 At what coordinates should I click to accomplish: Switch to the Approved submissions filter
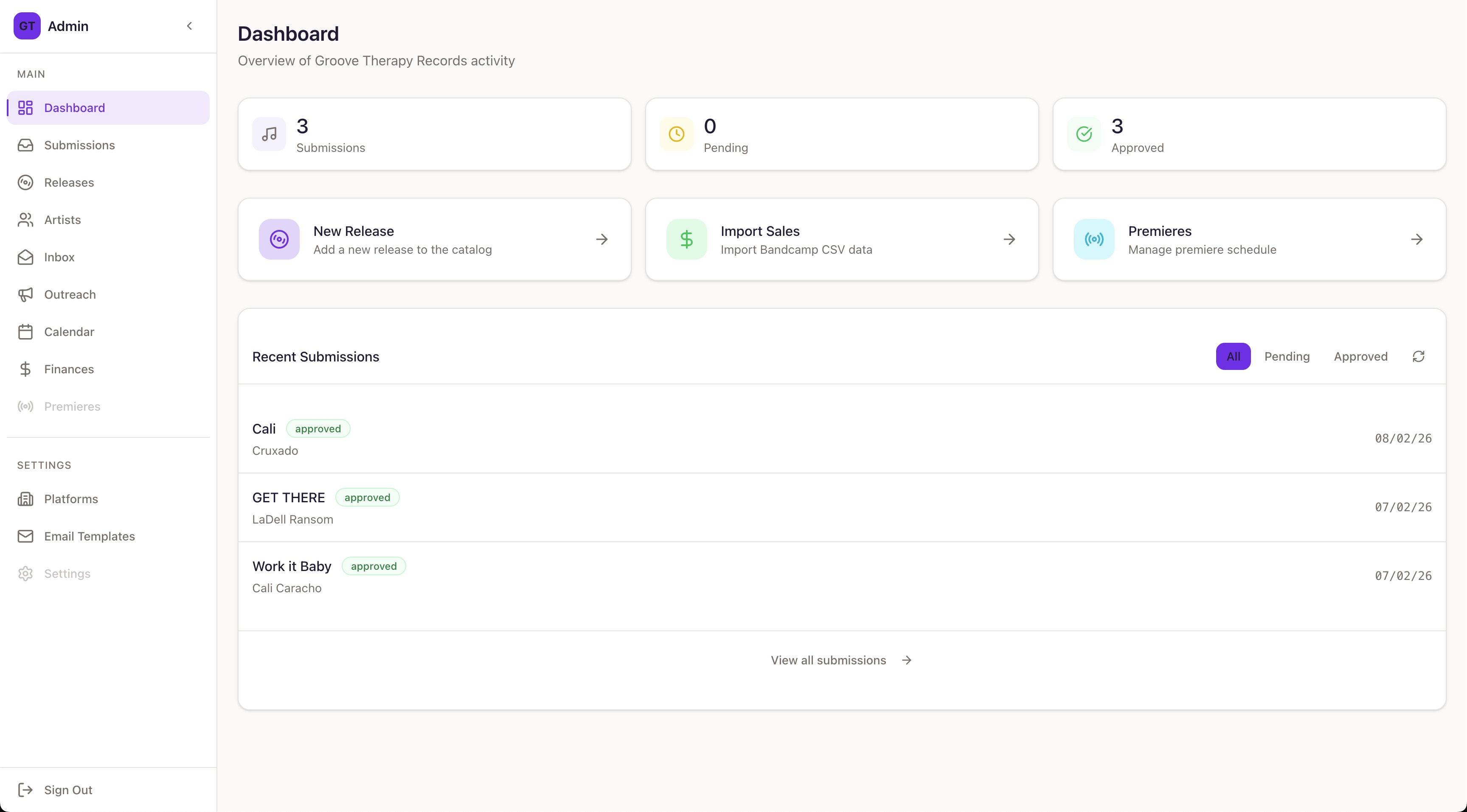[x=1360, y=356]
